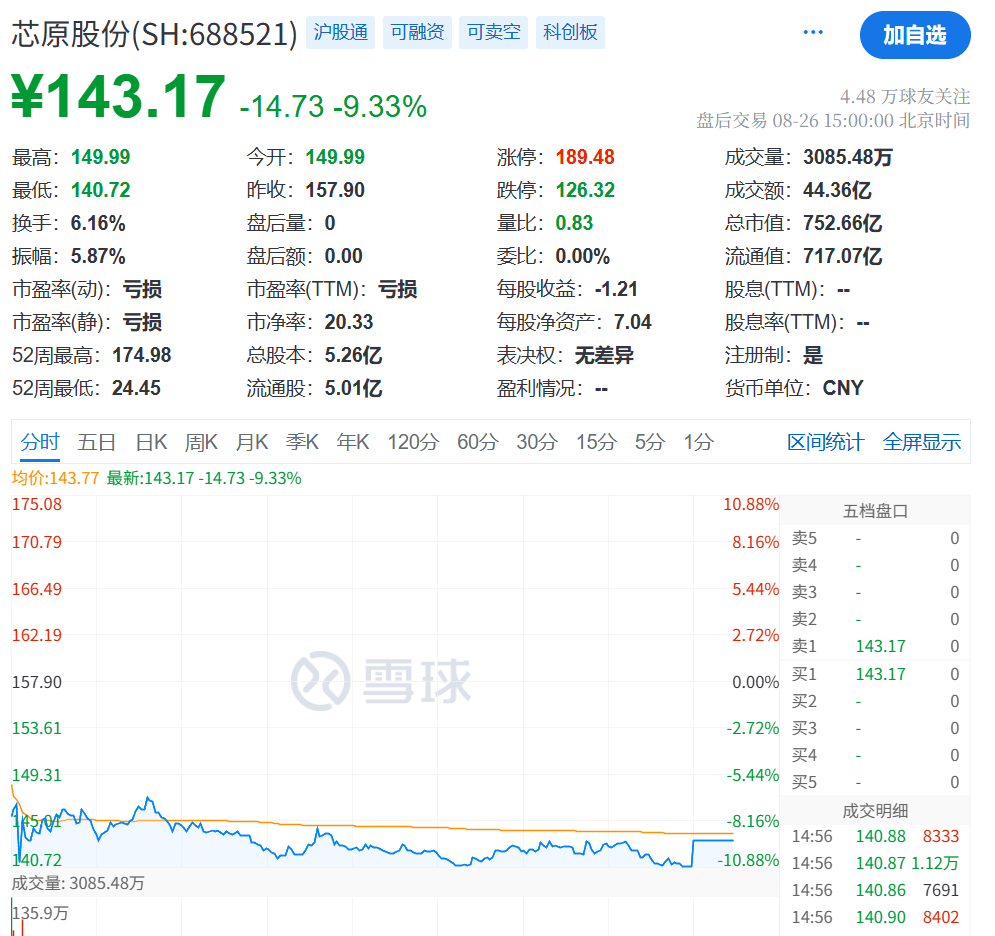Image resolution: width=995 pixels, height=936 pixels.
Task: Open the three-dot more options menu
Action: 813,32
